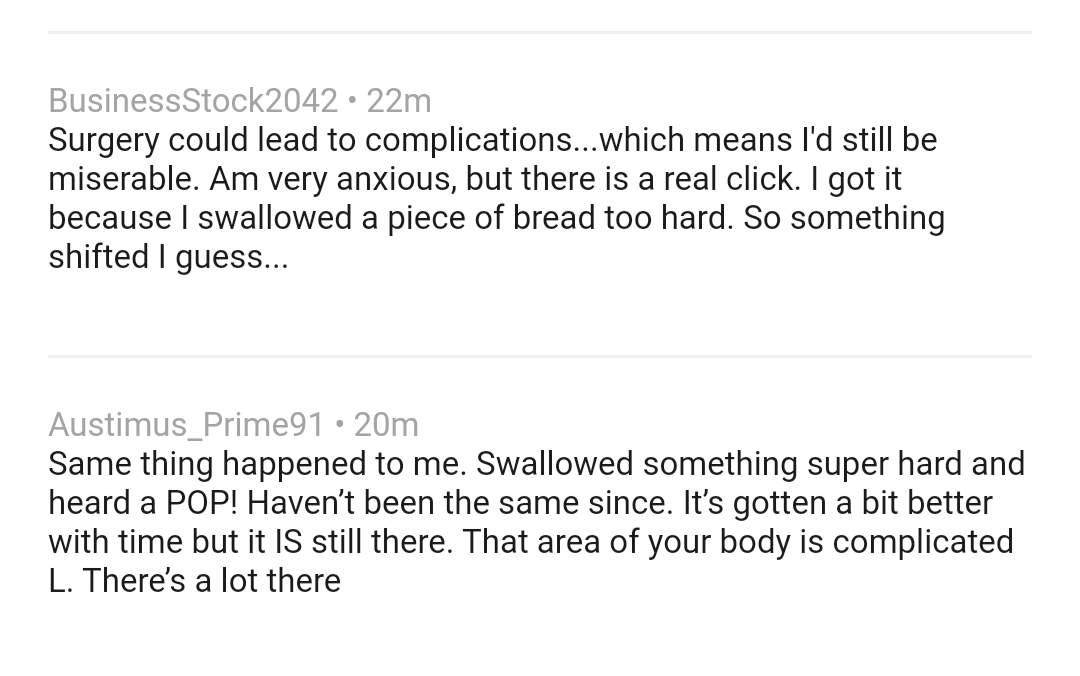Screen dimensions: 1080x676
Task: Click the line starting "with time but it IS"
Action: point(530,541)
